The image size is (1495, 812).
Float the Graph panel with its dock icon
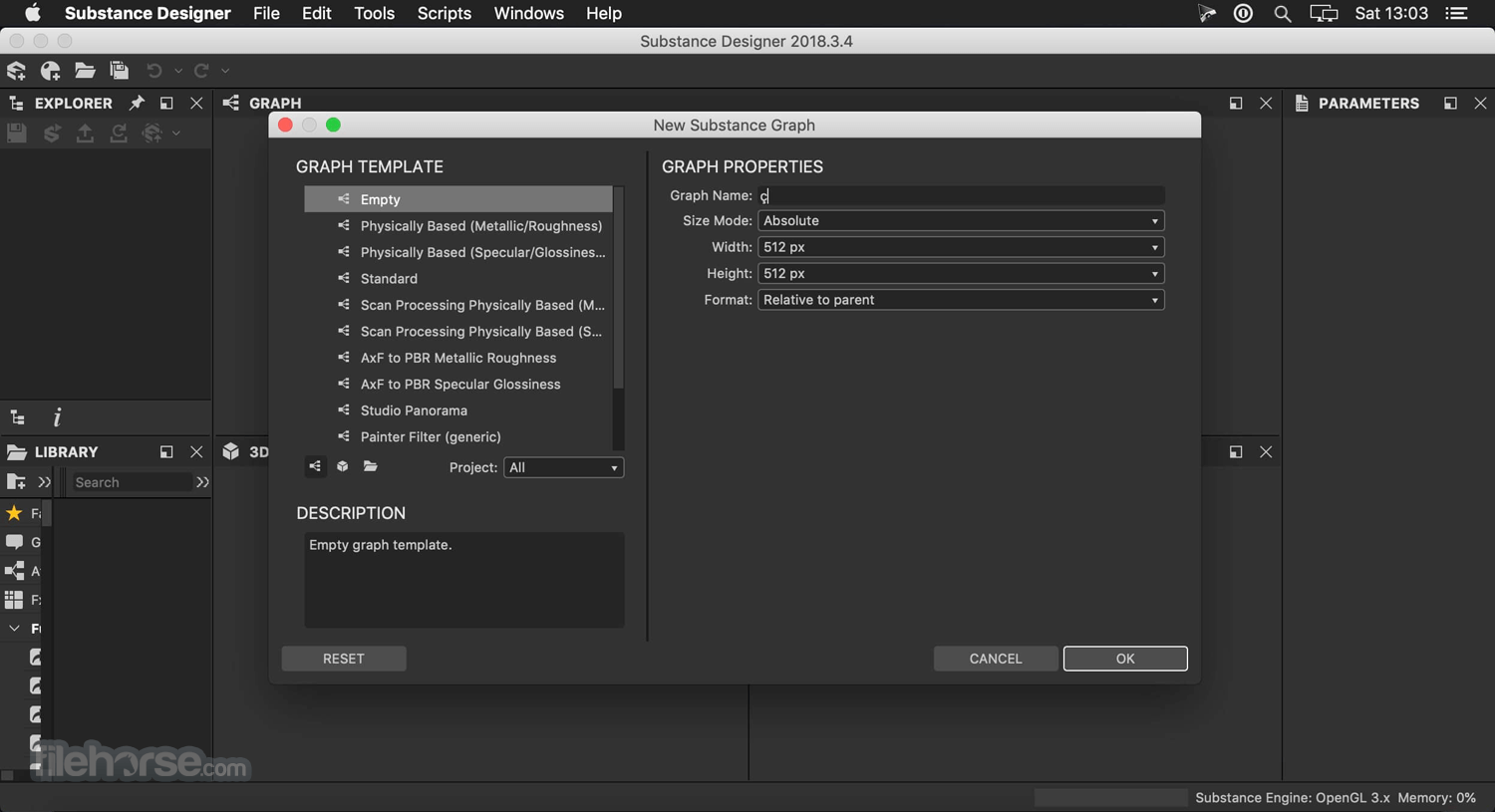point(1236,103)
